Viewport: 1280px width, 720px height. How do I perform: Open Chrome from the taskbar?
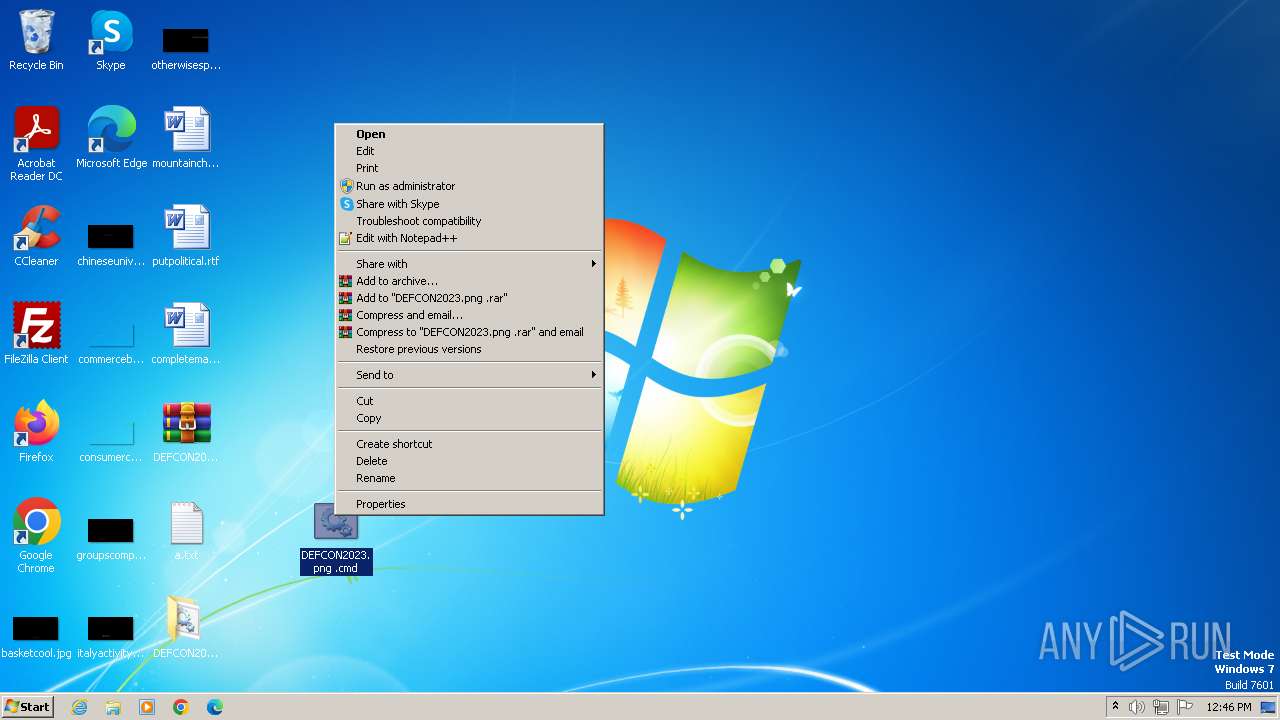[x=181, y=707]
